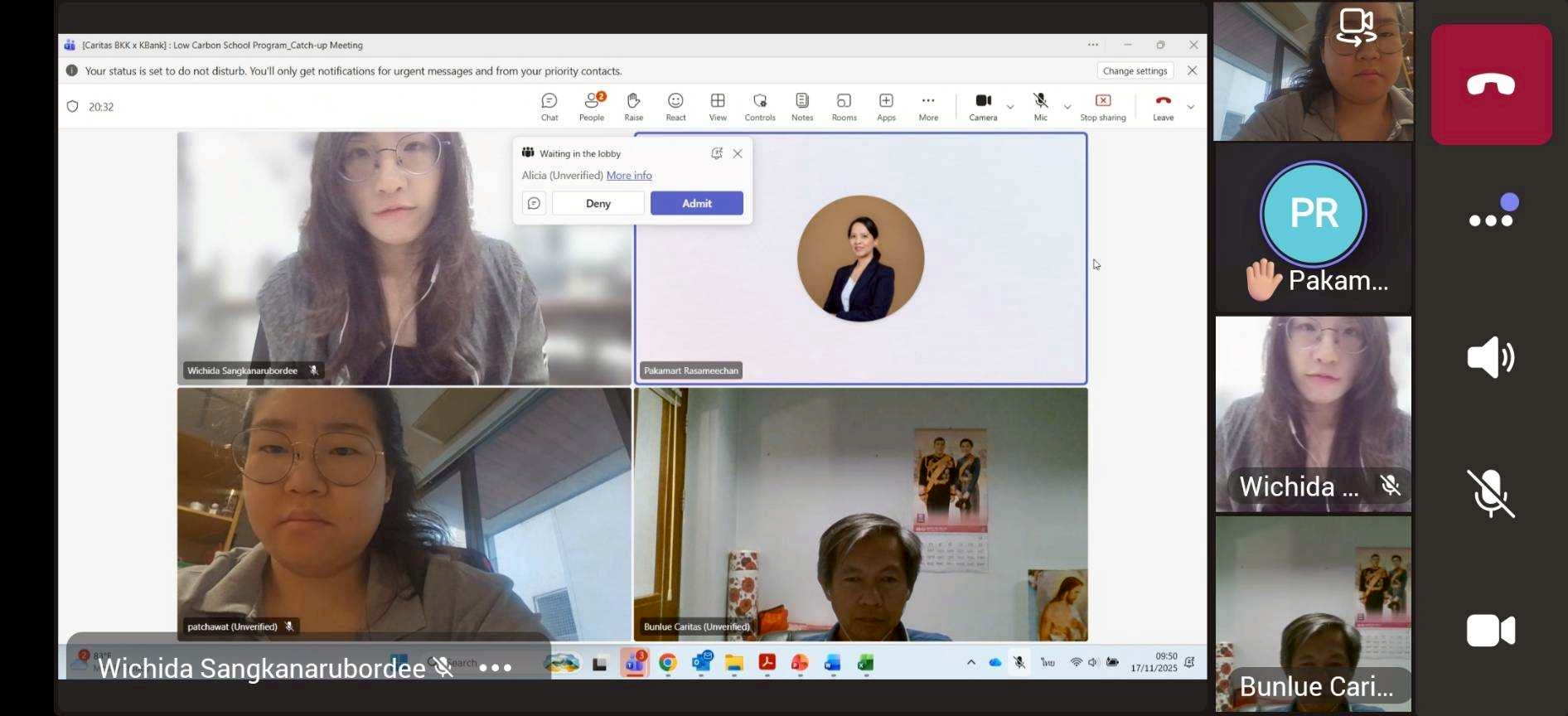Open the React emoji menu
Viewport: 1568px width, 716px height.
coord(675,106)
